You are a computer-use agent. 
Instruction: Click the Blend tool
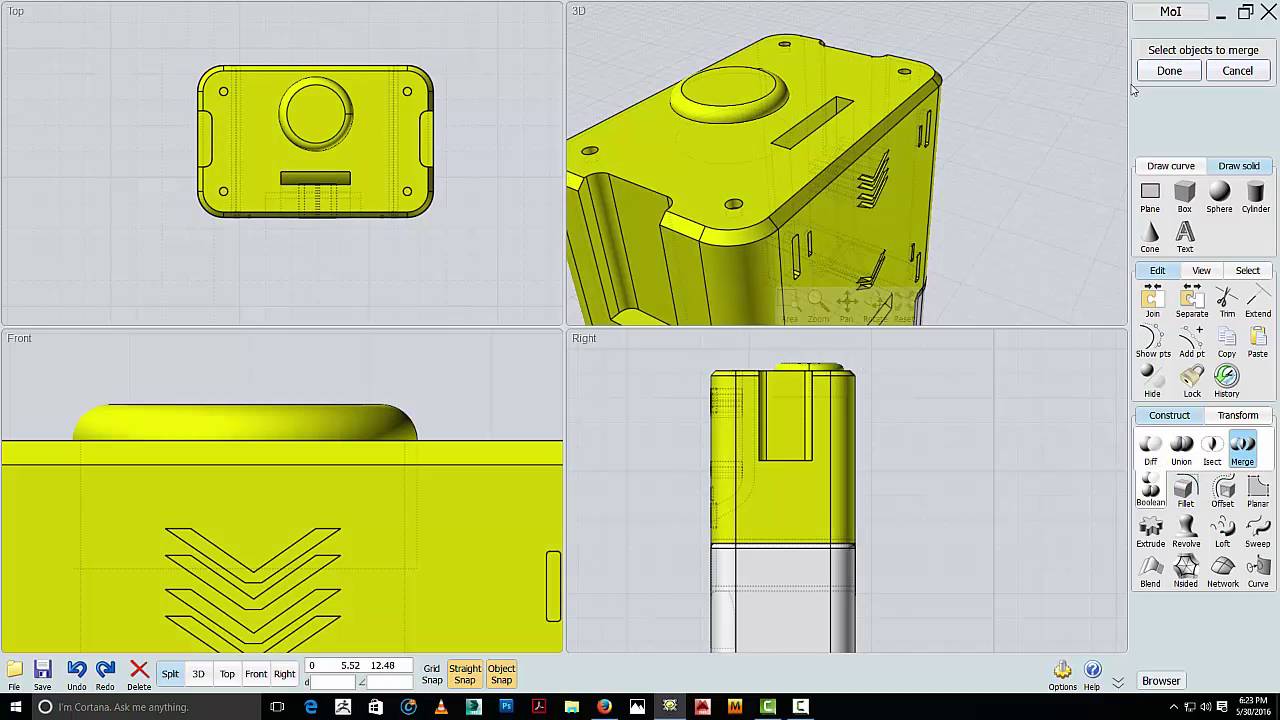pyautogui.click(x=1150, y=571)
